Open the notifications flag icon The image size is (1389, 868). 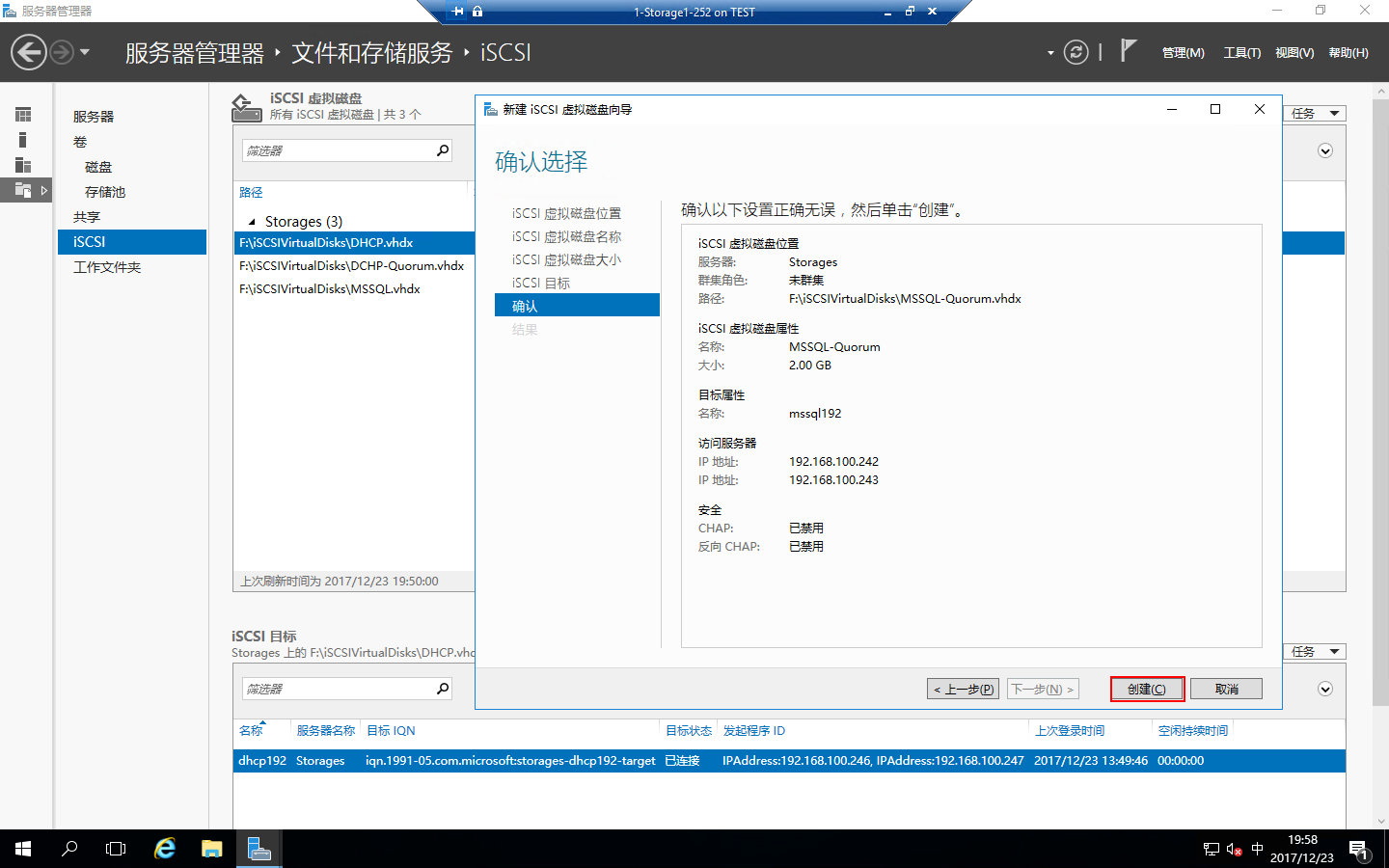[1128, 51]
